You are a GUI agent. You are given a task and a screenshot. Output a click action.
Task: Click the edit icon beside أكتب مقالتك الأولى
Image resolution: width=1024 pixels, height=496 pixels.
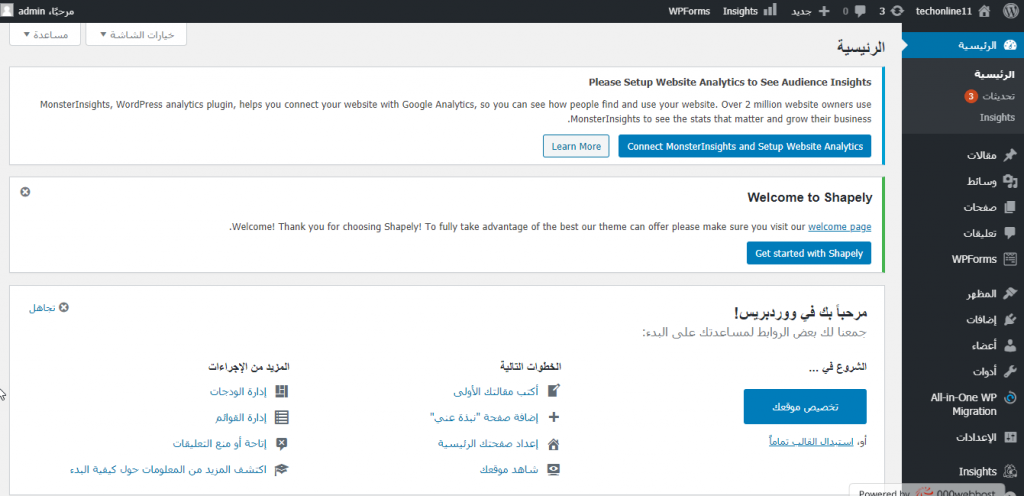[553, 391]
